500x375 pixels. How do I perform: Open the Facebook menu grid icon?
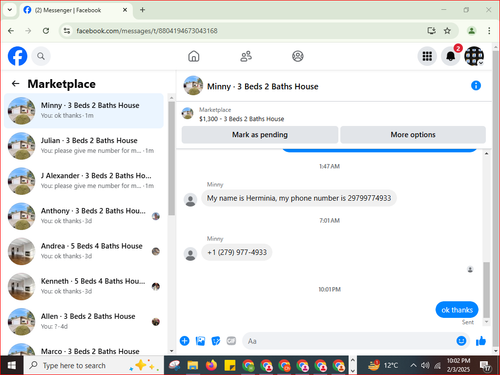click(x=427, y=56)
